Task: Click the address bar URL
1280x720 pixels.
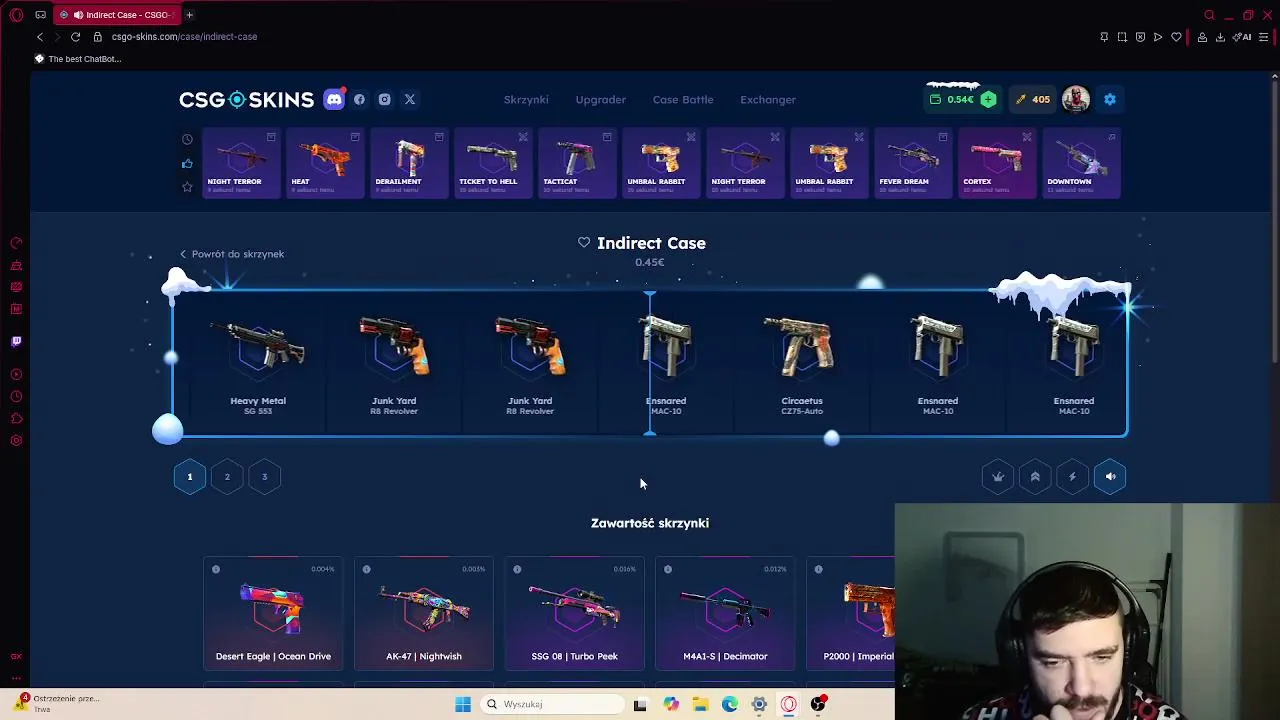Action: point(184,37)
